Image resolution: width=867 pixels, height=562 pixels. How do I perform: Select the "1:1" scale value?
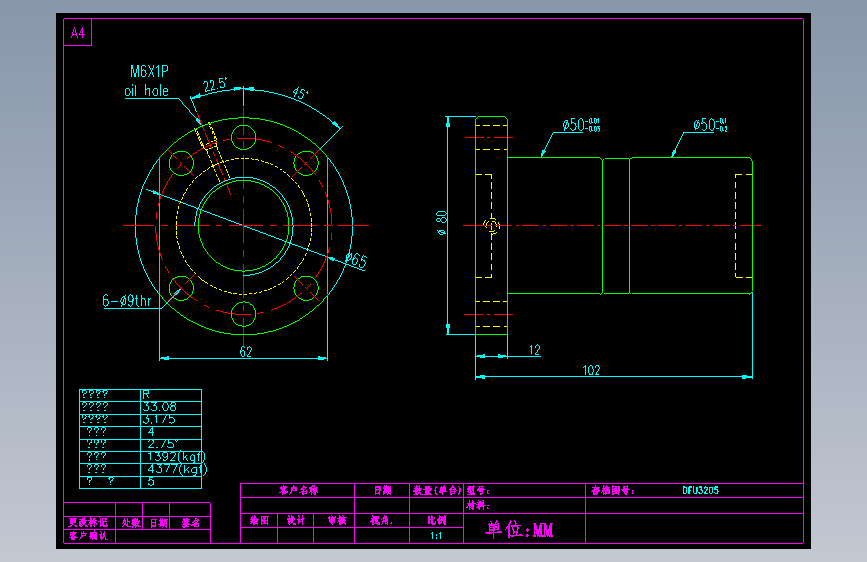[x=436, y=535]
